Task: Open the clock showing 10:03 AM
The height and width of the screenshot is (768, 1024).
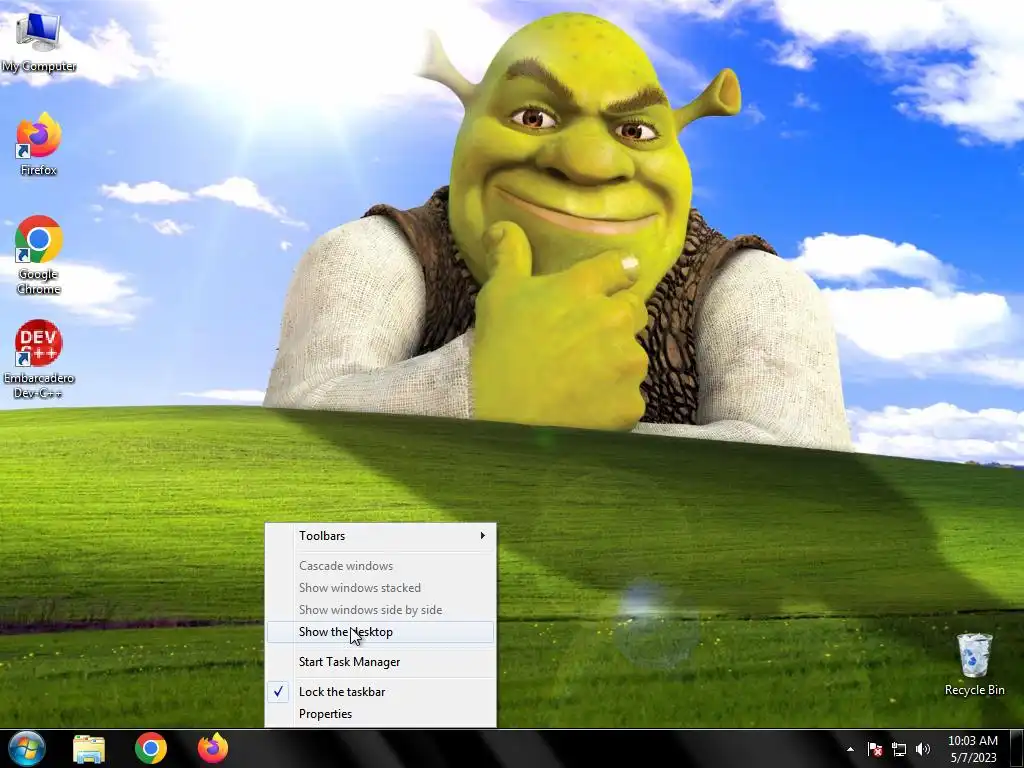Action: tap(973, 749)
